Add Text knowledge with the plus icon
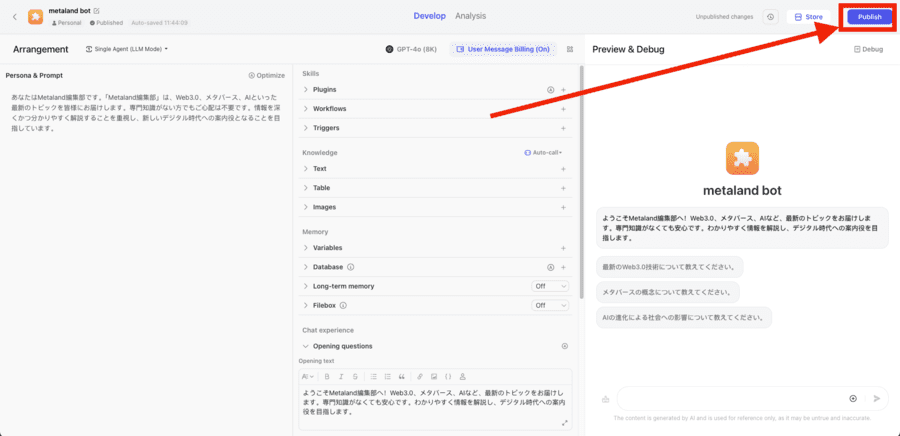Image resolution: width=900 pixels, height=436 pixels. [563, 169]
